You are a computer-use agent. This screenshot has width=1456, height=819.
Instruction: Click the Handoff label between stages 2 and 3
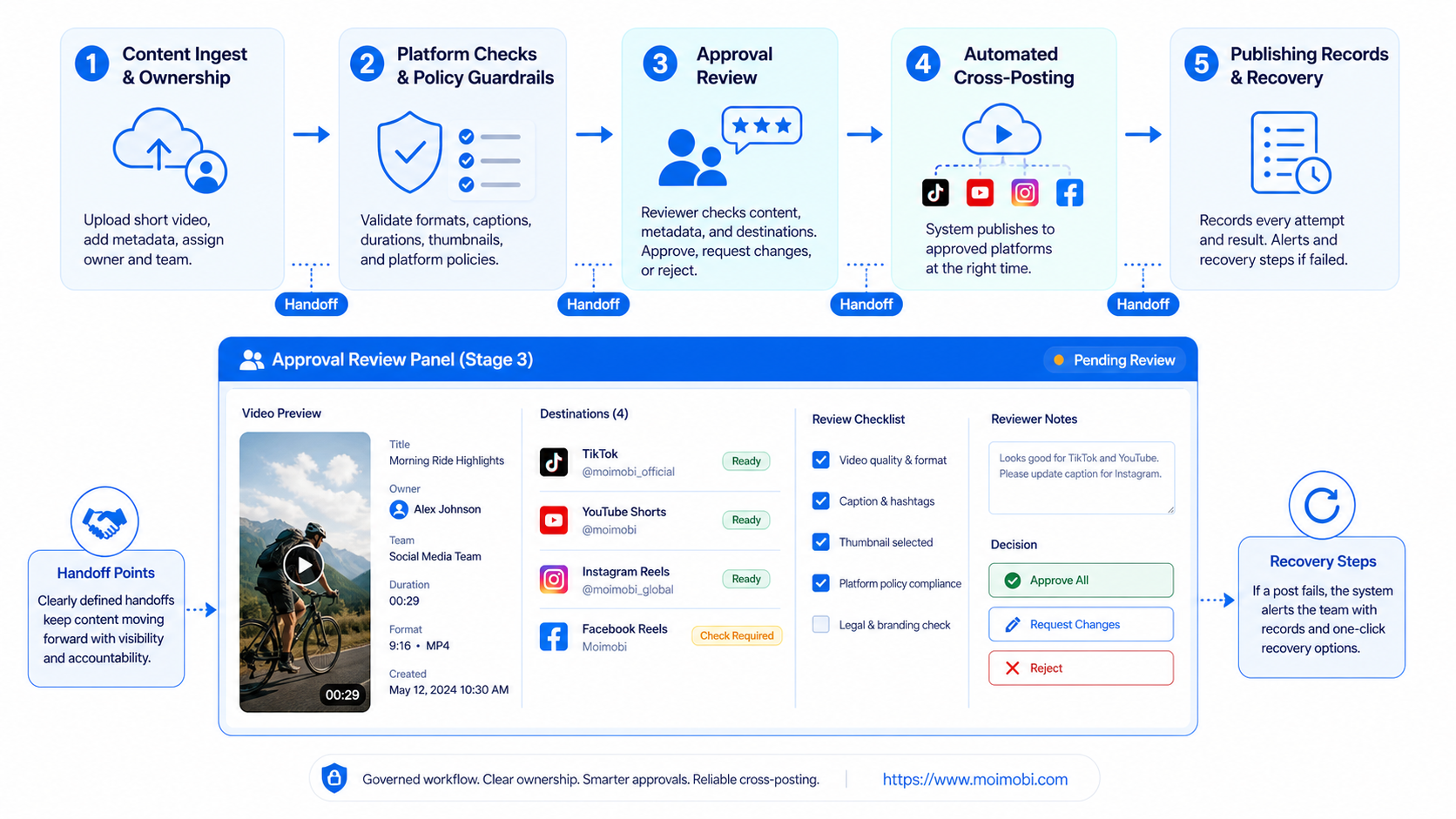pos(593,304)
